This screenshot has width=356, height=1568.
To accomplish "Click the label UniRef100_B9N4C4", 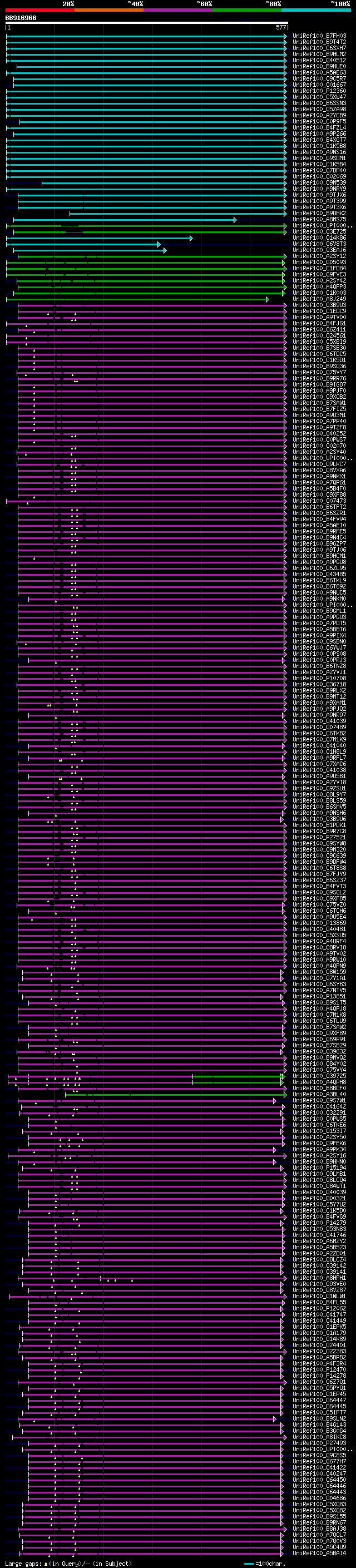I will click(x=319, y=537).
